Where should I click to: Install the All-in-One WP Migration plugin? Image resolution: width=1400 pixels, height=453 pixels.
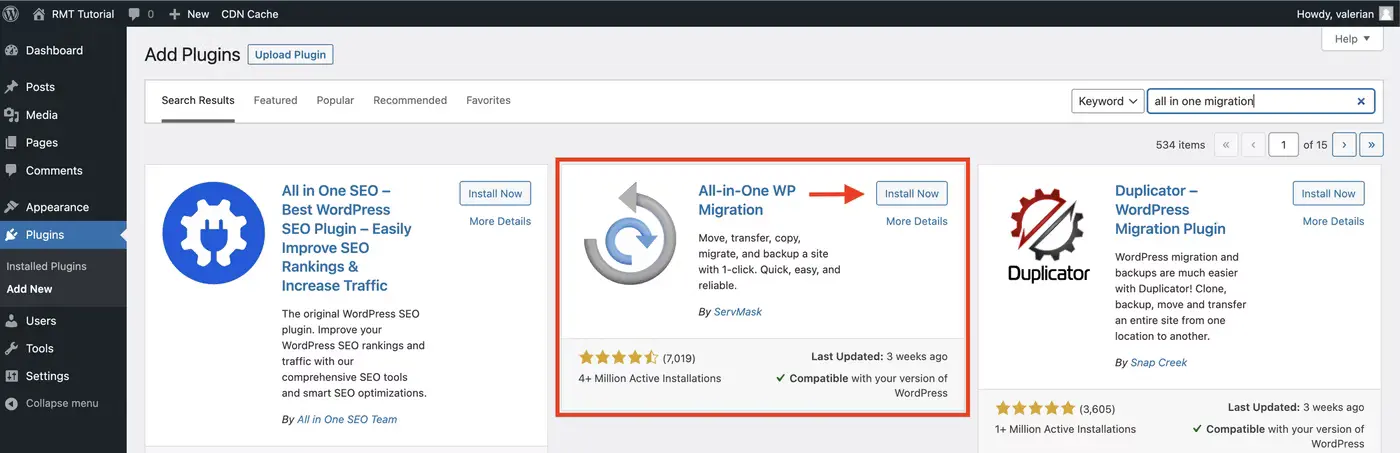911,193
